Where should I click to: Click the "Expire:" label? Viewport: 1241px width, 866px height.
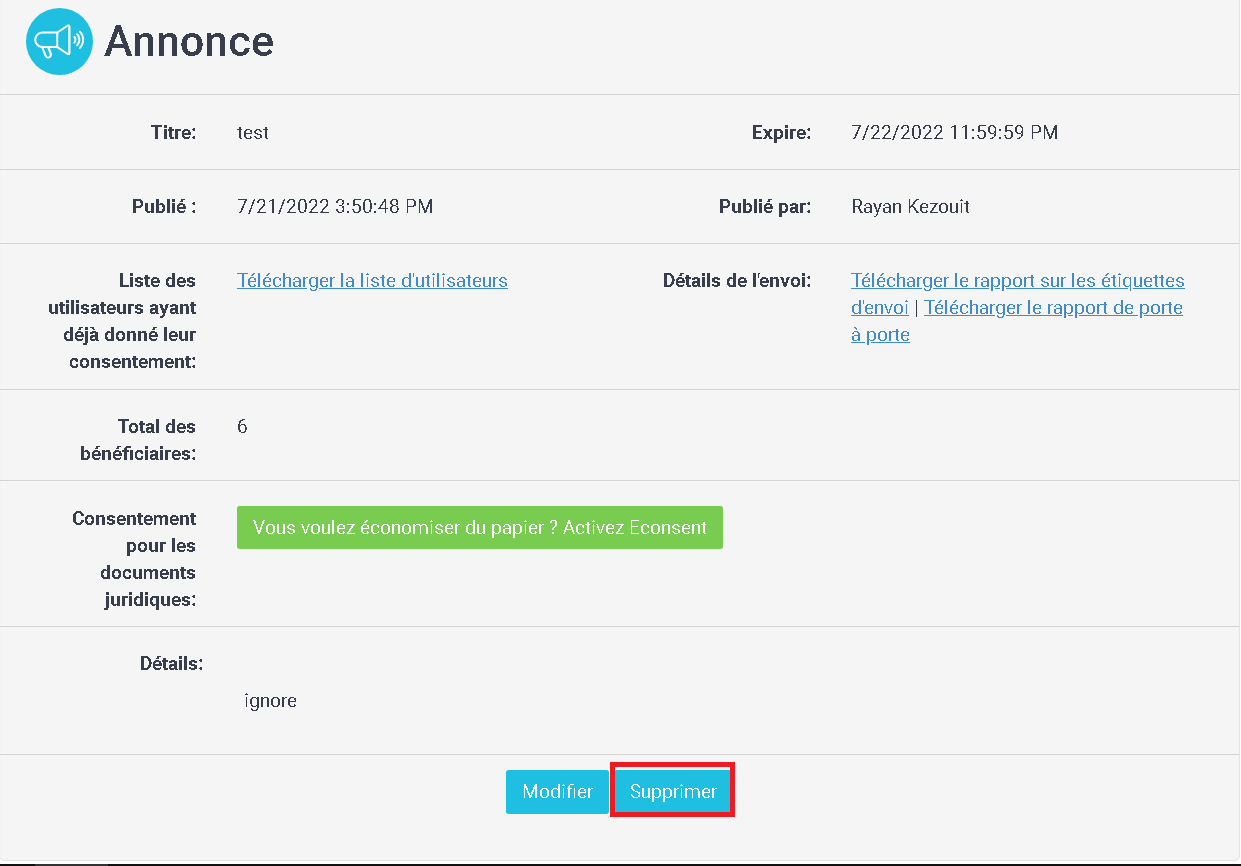[781, 133]
